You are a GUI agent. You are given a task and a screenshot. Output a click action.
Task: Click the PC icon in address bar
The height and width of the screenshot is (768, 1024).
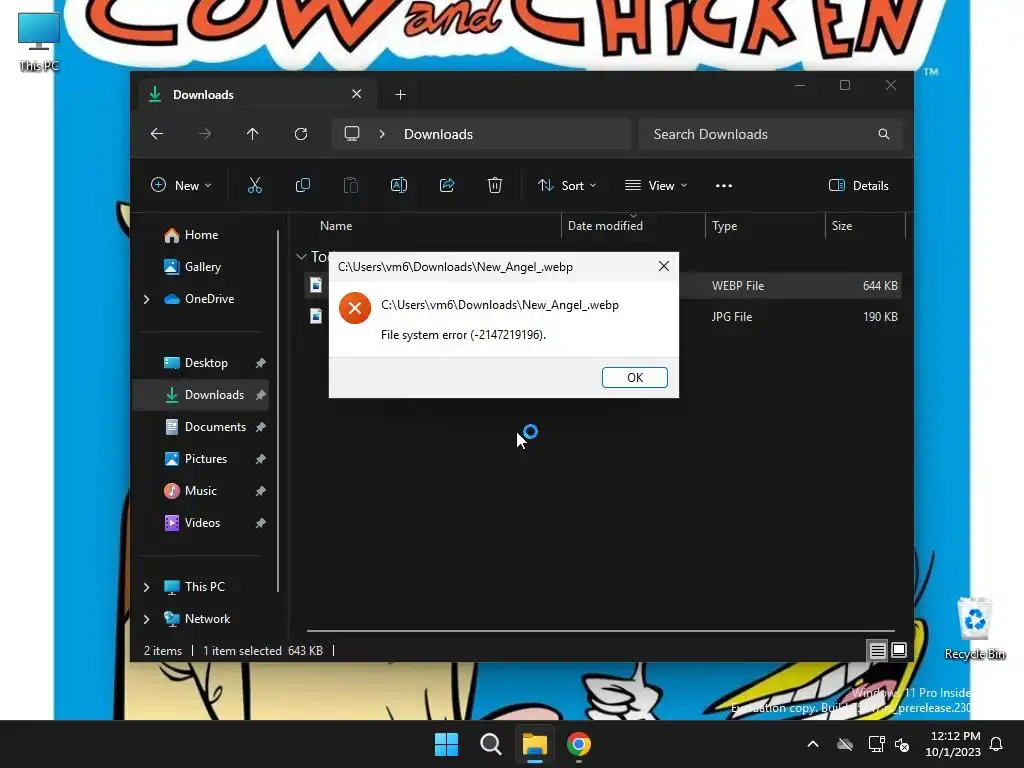tap(352, 134)
